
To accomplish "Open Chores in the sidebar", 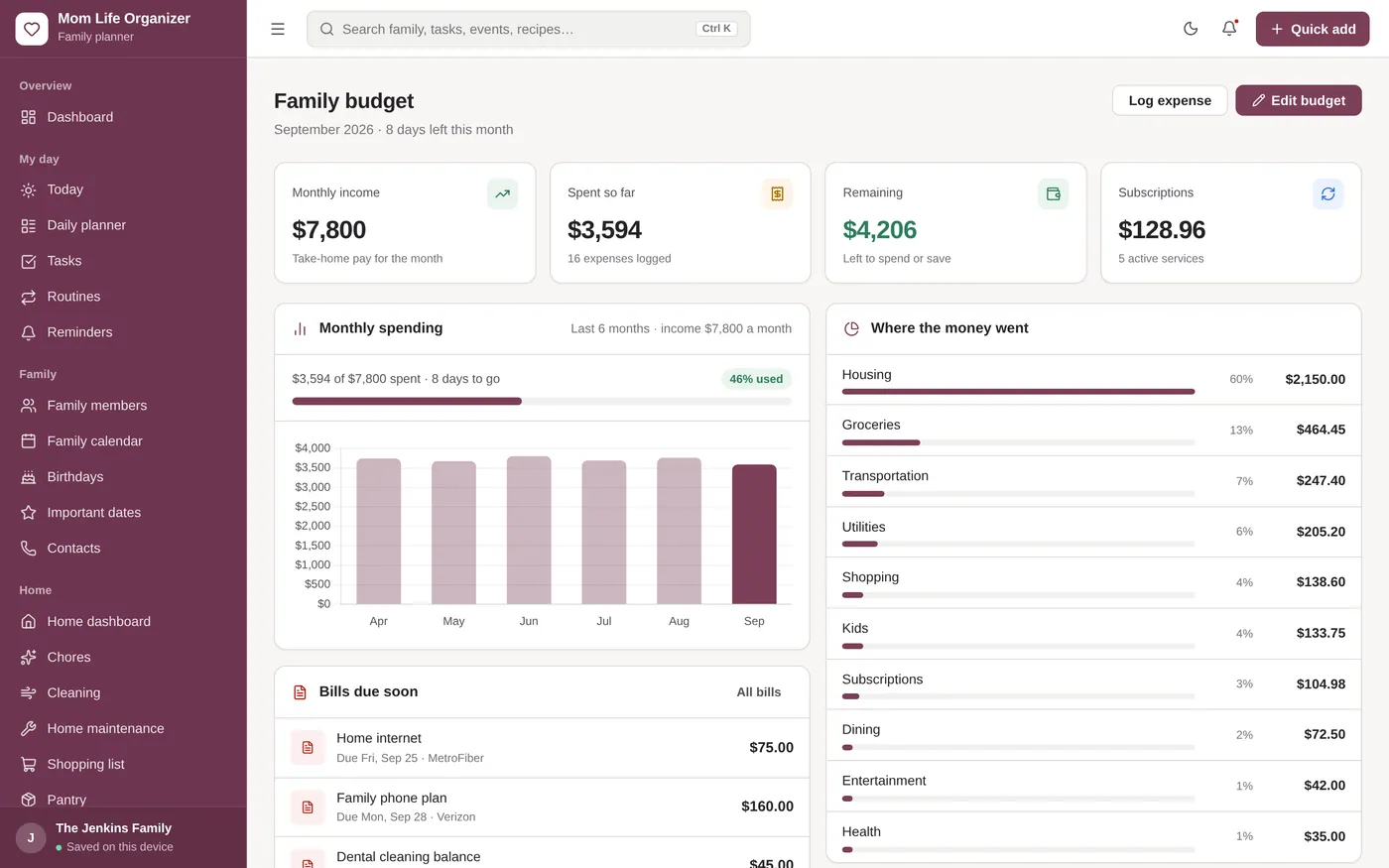I will click(x=123, y=658).
